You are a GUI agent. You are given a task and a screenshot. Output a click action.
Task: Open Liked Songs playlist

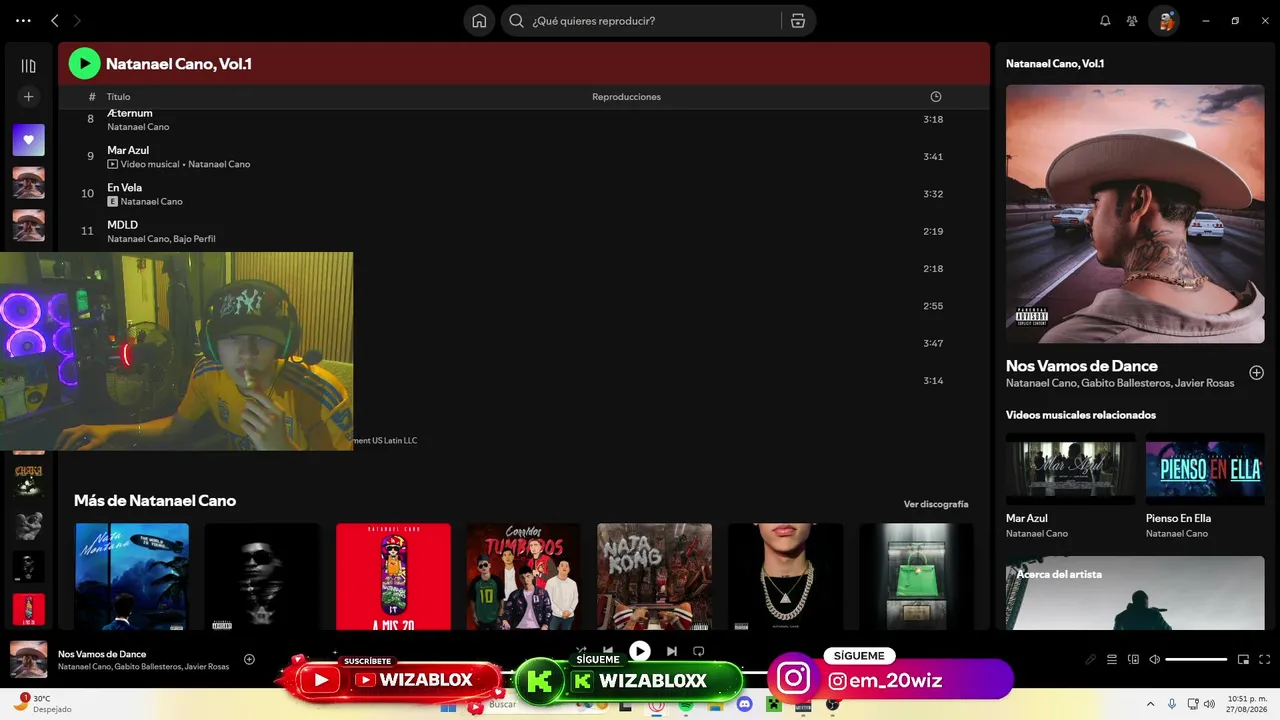[28, 140]
